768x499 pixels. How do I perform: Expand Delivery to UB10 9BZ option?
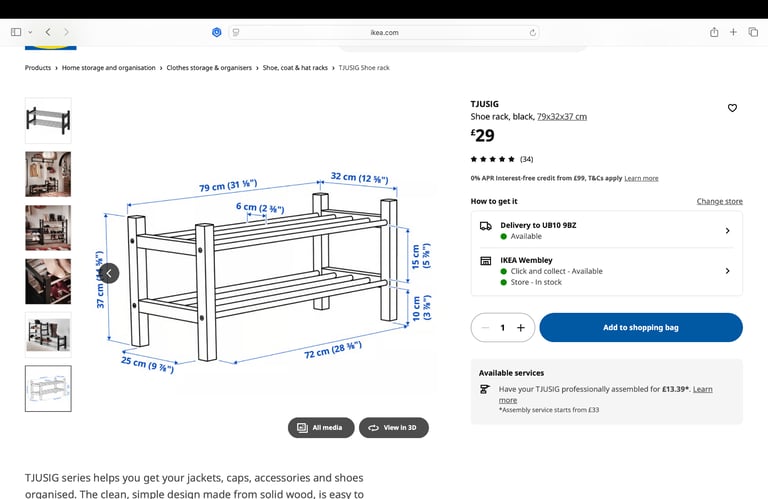click(606, 230)
